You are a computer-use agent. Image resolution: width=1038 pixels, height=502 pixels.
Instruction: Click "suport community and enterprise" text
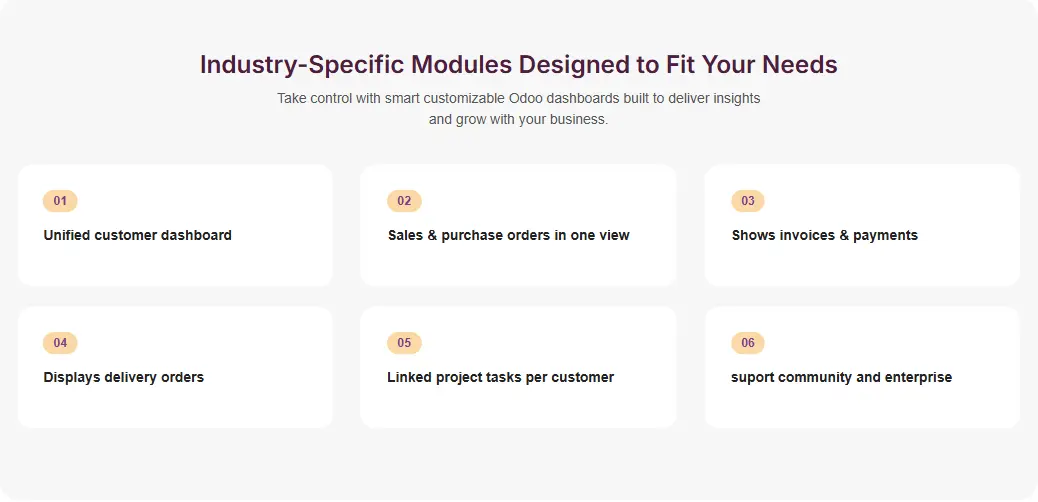(841, 378)
